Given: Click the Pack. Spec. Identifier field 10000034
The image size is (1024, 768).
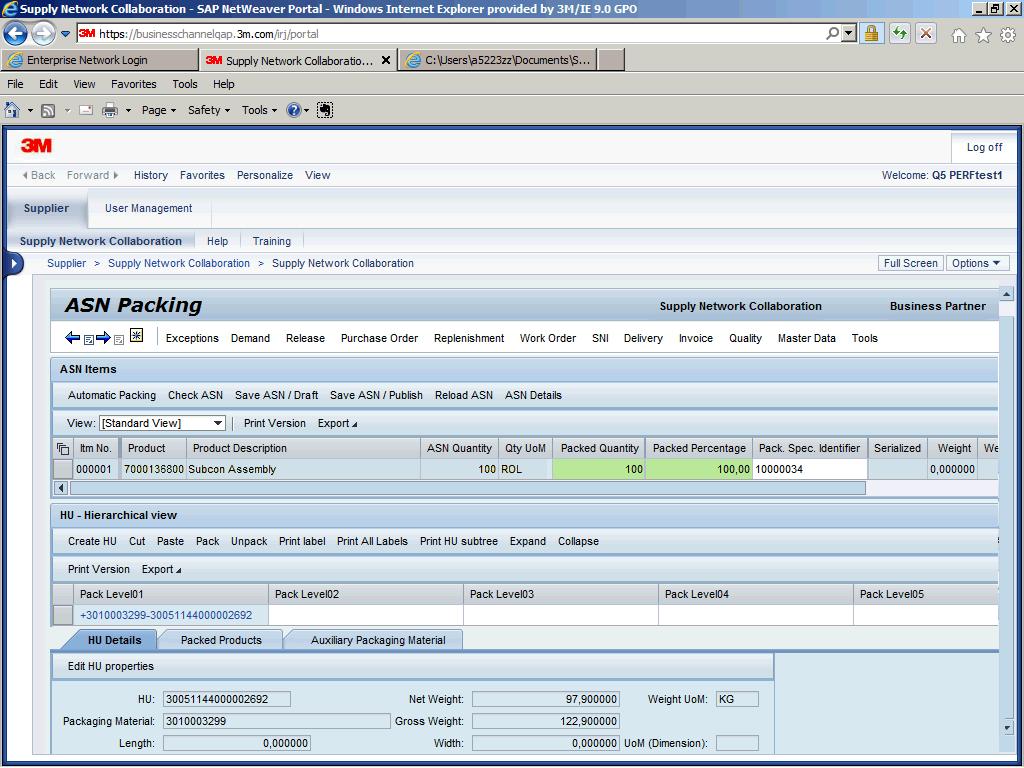Looking at the screenshot, I should pos(810,469).
